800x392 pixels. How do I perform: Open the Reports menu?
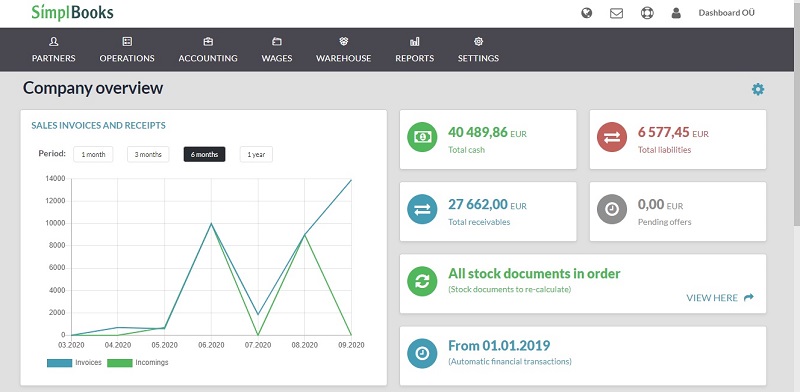point(414,50)
